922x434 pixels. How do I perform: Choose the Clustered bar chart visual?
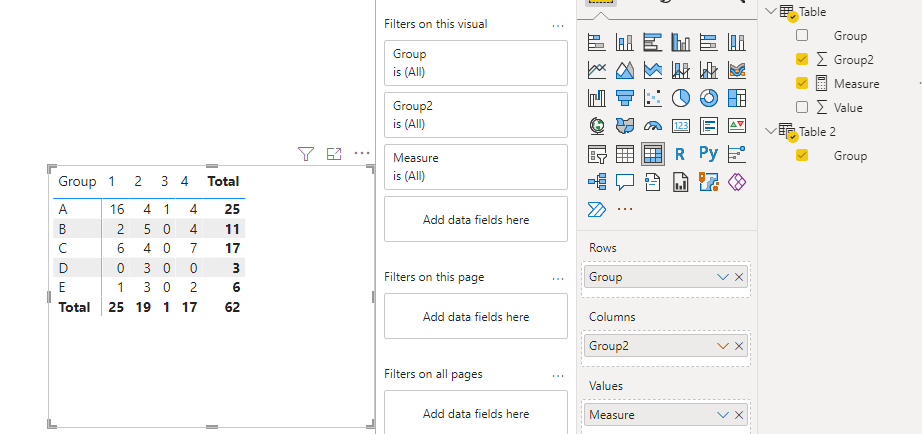(x=653, y=42)
